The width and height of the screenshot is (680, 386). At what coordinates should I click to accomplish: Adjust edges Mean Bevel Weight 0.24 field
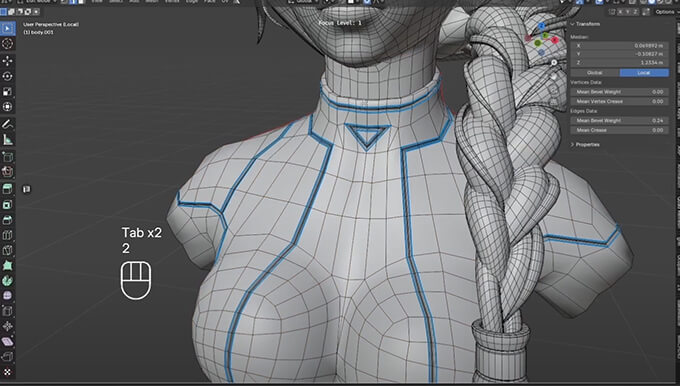click(x=619, y=121)
